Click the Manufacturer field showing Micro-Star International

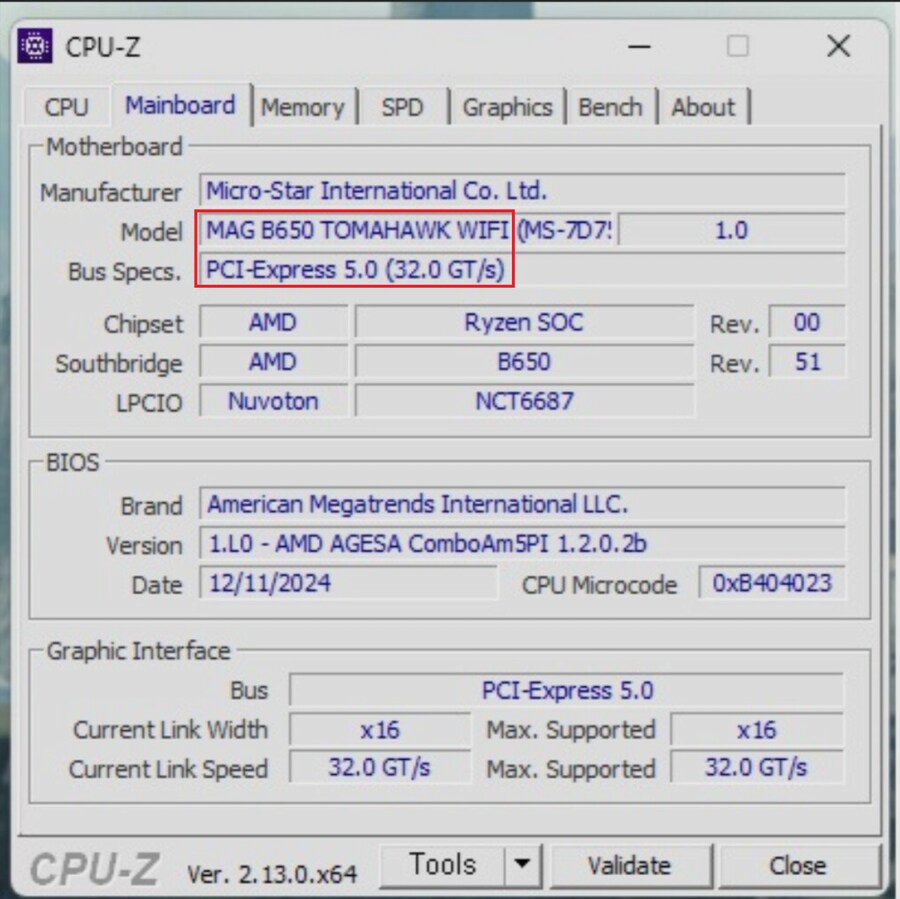click(x=522, y=191)
